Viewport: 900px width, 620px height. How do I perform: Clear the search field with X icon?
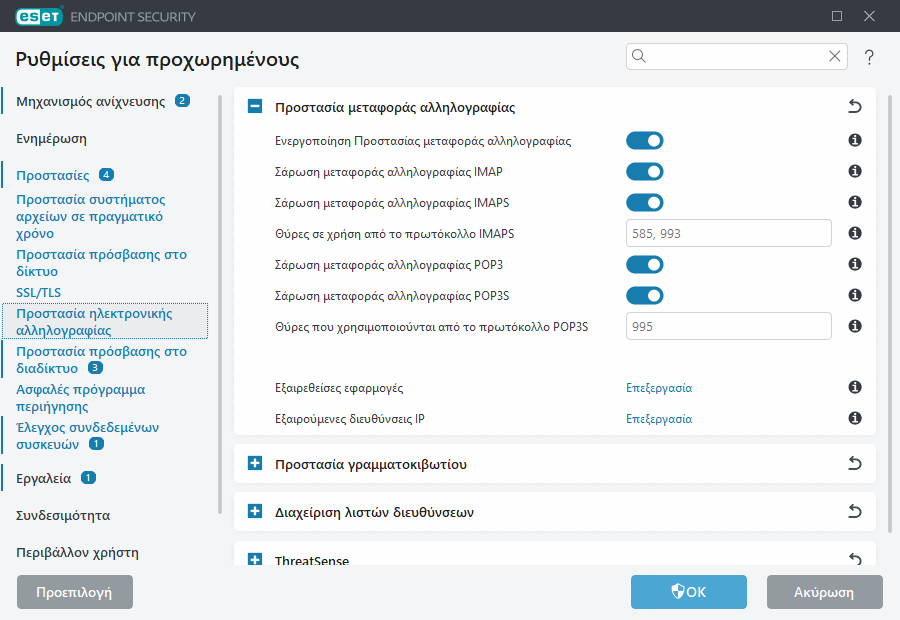click(835, 56)
